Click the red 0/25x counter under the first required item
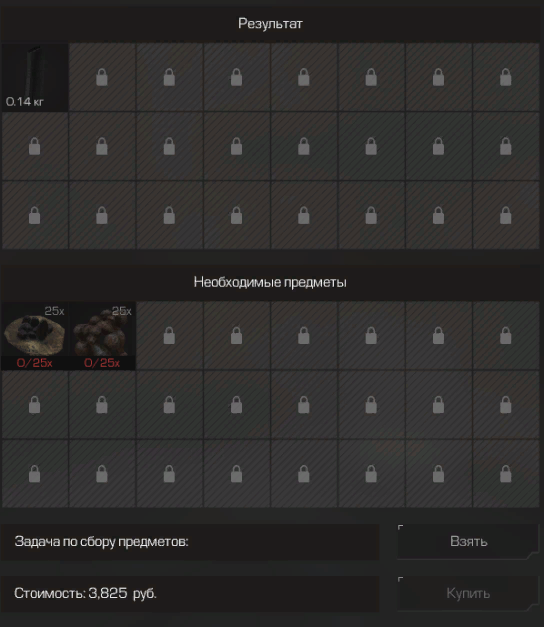 pyautogui.click(x=34, y=363)
